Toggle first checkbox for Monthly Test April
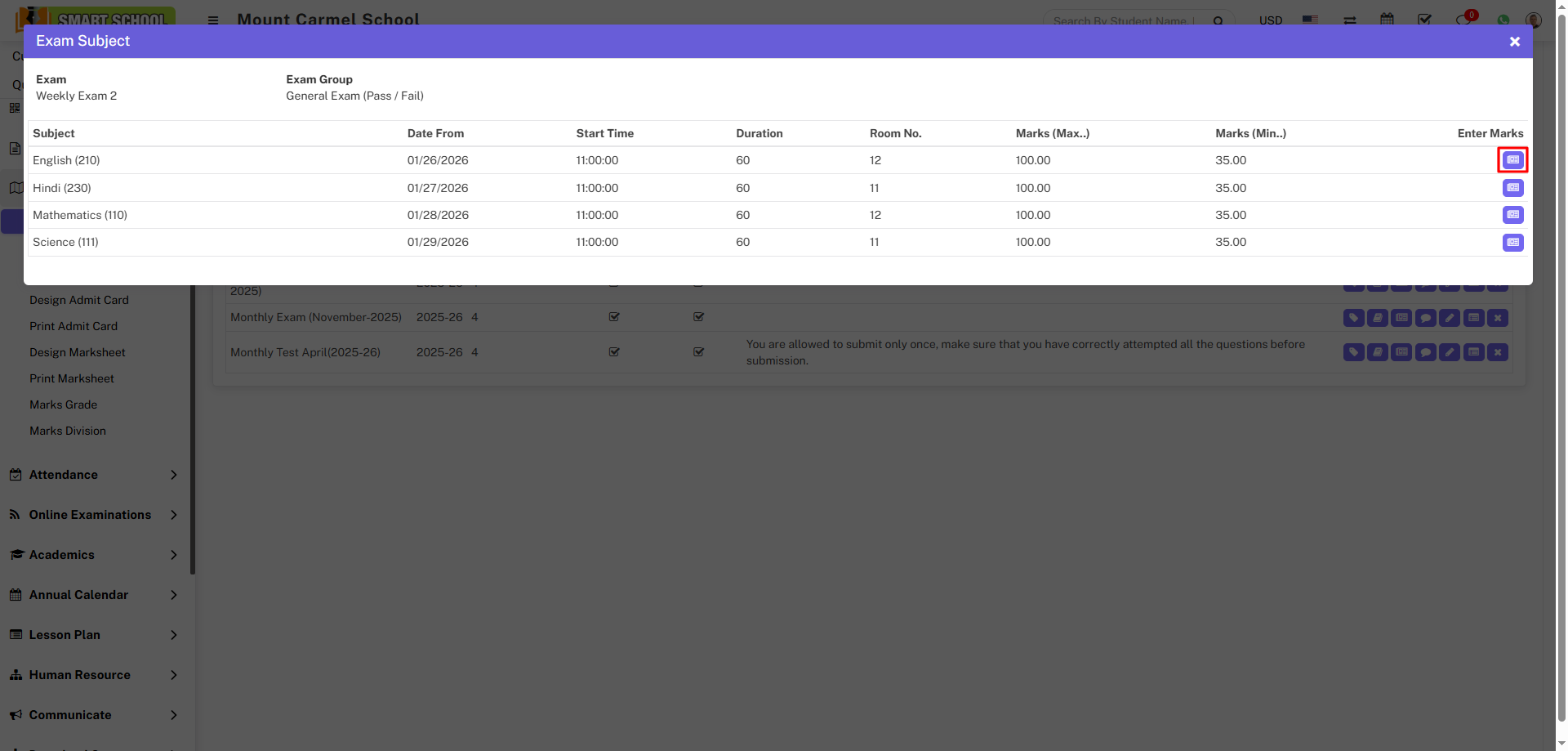Viewport: 1568px width, 751px height. pyautogui.click(x=614, y=352)
